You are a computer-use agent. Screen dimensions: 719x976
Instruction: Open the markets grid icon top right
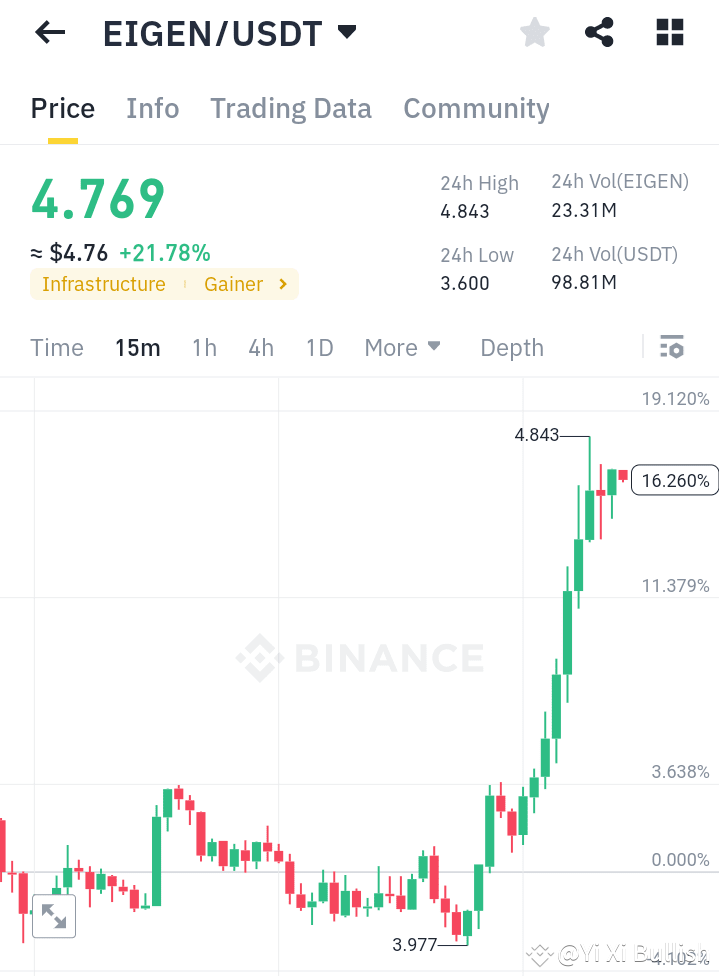[668, 32]
